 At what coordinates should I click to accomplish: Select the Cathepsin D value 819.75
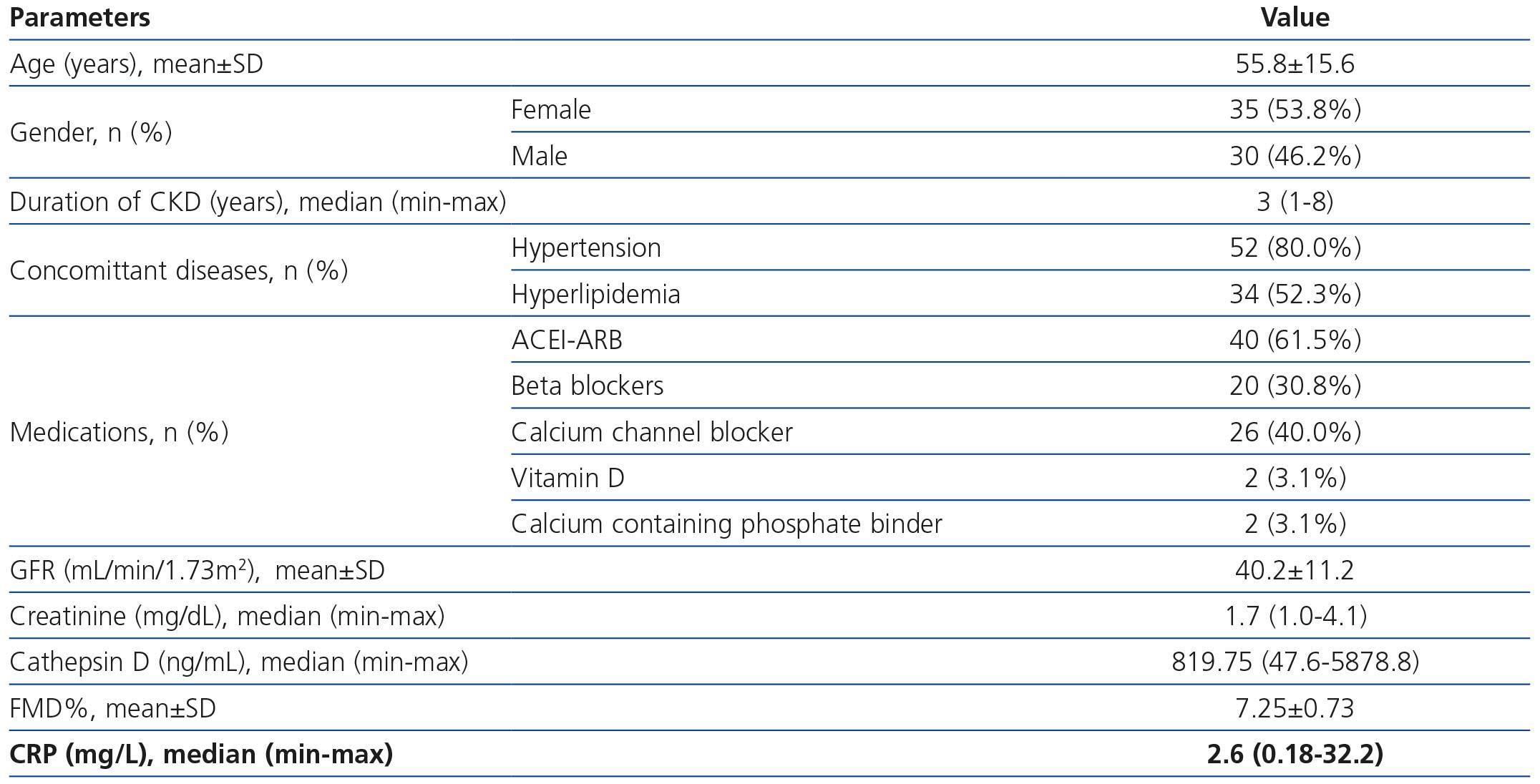point(1212,662)
